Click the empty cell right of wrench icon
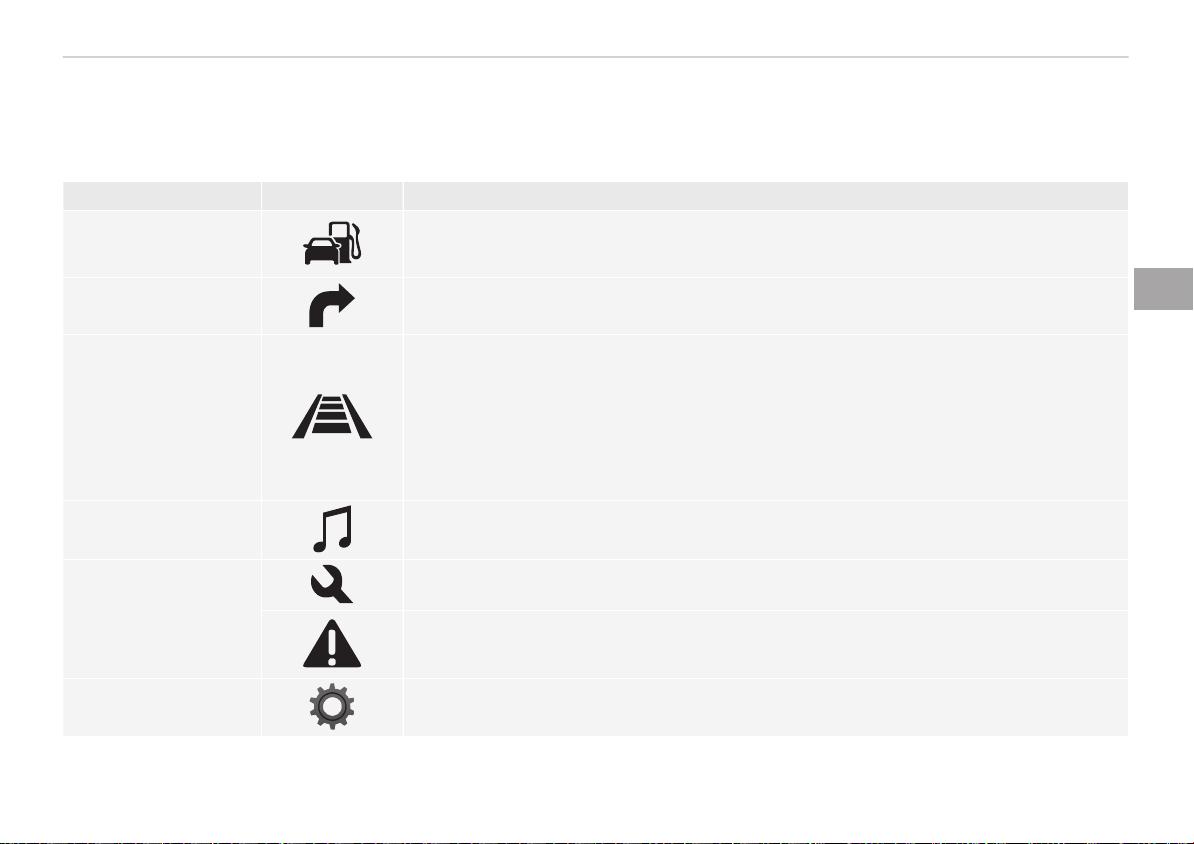The height and width of the screenshot is (844, 1194). click(765, 585)
